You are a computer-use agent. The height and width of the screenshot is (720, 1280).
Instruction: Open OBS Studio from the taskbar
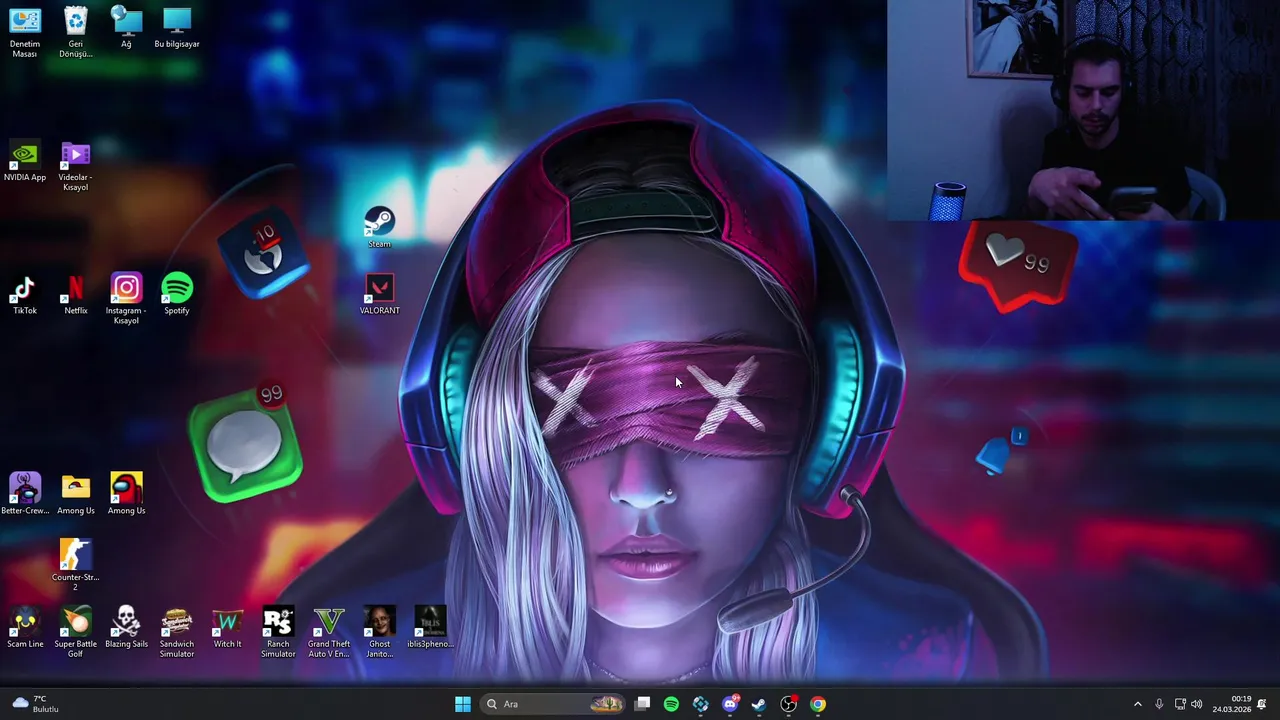click(x=789, y=704)
